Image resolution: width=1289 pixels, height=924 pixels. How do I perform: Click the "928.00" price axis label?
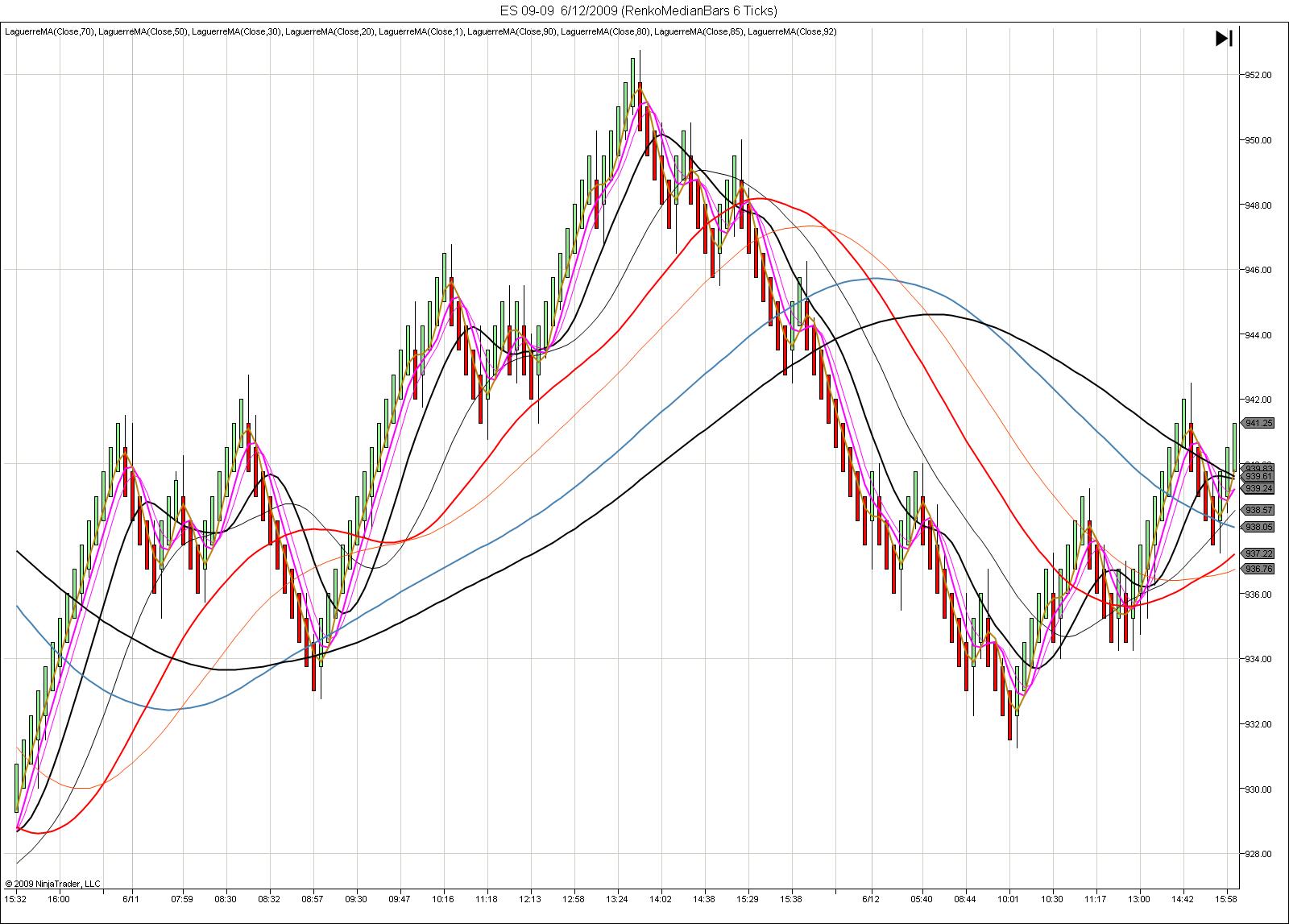tap(1259, 854)
